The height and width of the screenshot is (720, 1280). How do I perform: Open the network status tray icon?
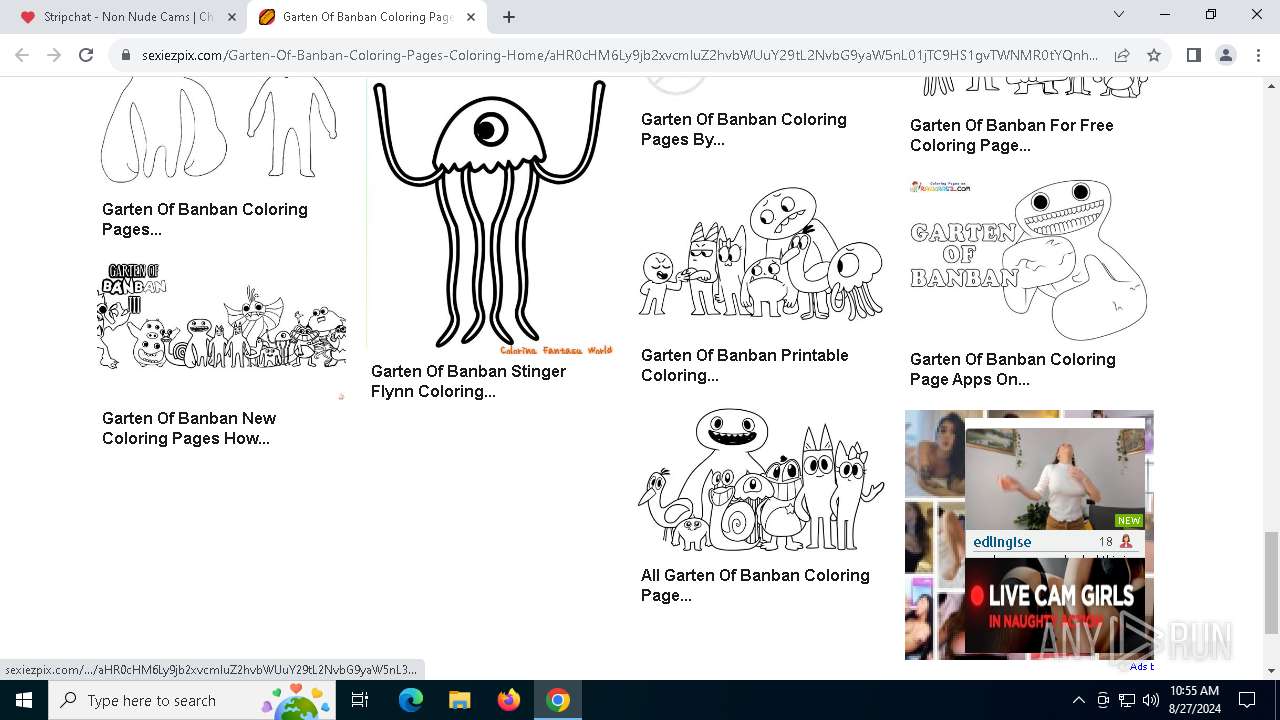click(1127, 700)
